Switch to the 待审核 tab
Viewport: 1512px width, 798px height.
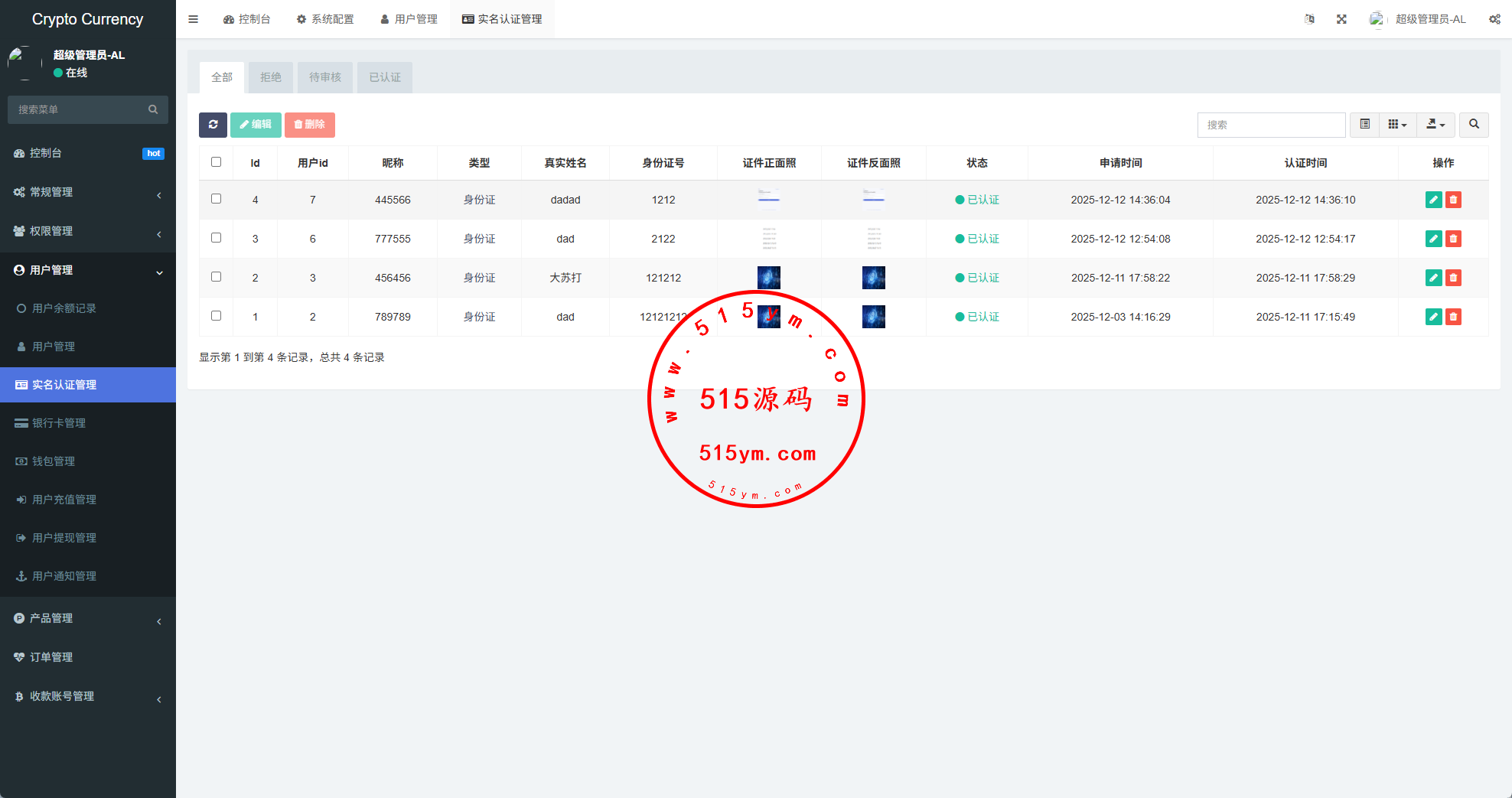[324, 77]
